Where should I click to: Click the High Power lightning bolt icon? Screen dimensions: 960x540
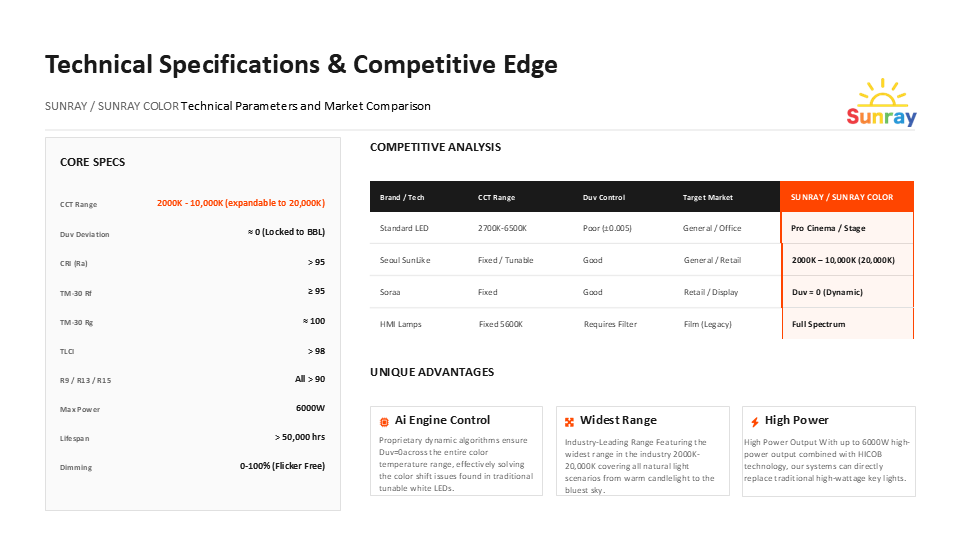(755, 422)
